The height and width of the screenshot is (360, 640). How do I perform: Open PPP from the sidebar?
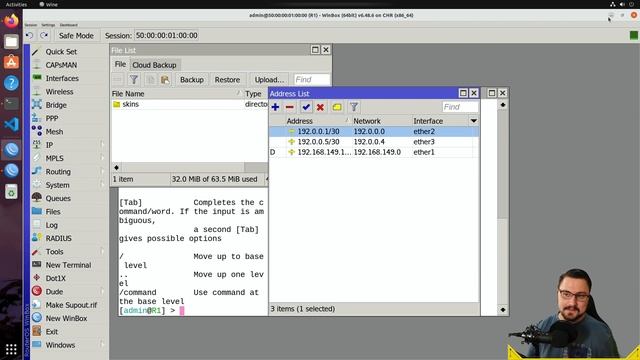coord(52,118)
